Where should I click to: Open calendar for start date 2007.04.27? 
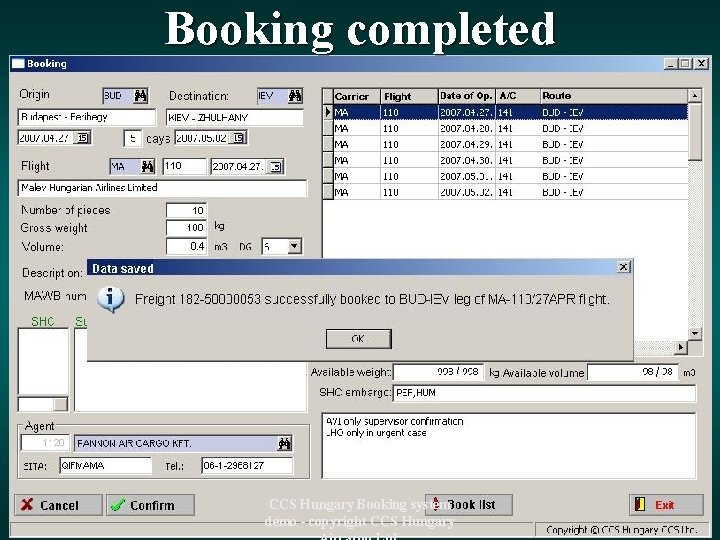(x=82, y=138)
